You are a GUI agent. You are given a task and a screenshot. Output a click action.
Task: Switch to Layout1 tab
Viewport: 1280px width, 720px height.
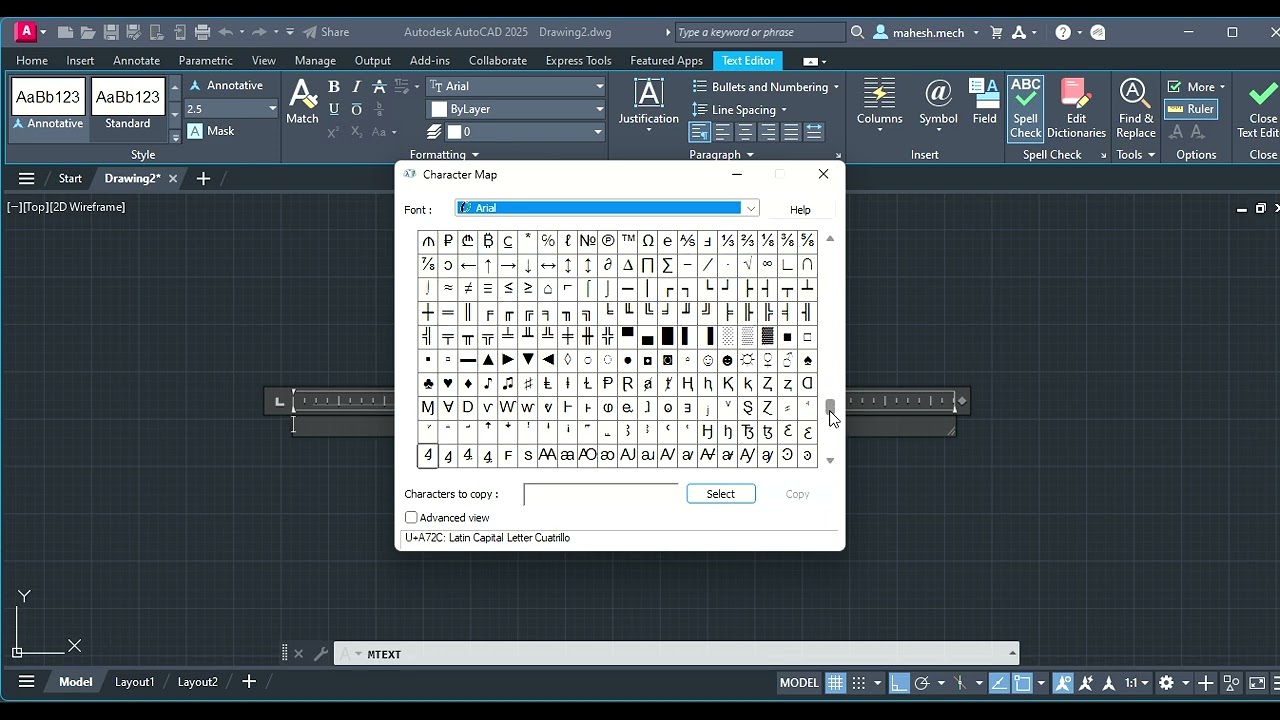tap(134, 682)
